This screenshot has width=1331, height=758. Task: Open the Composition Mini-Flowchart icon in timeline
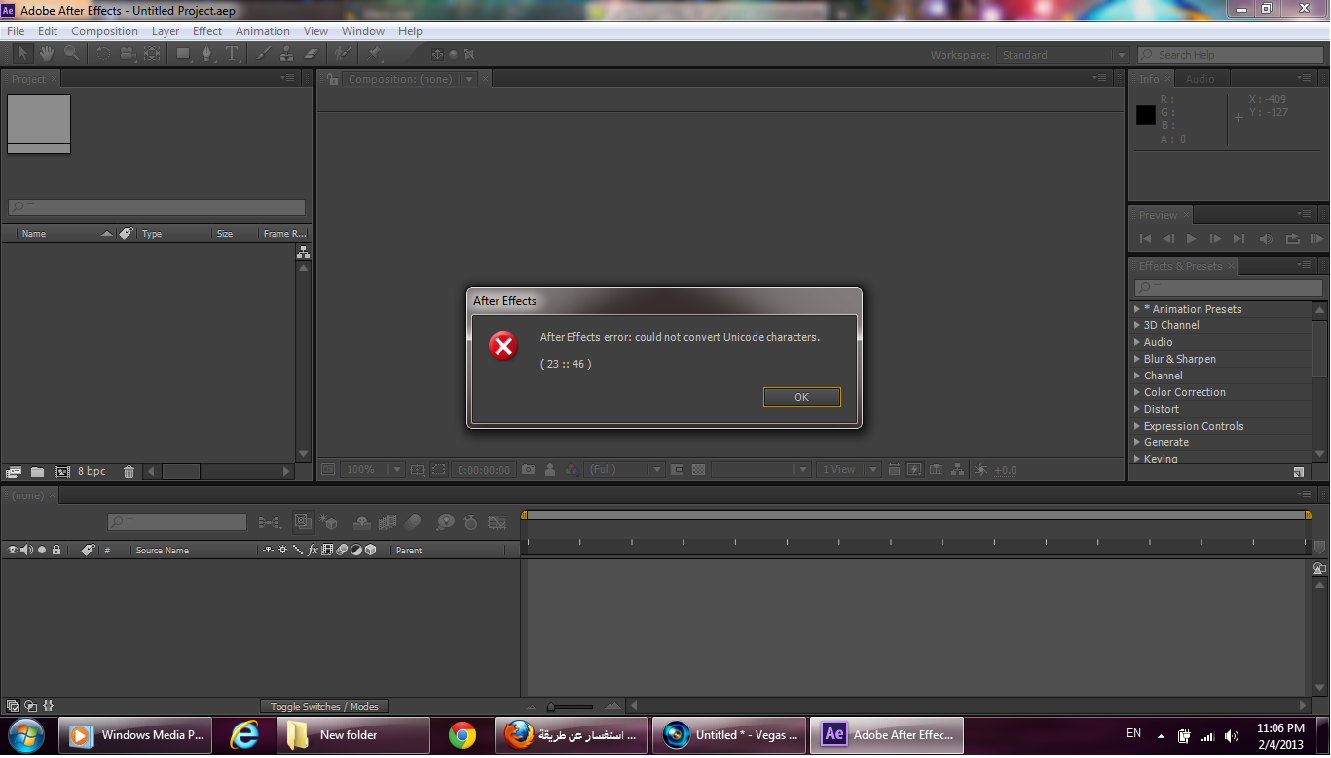pos(269,522)
